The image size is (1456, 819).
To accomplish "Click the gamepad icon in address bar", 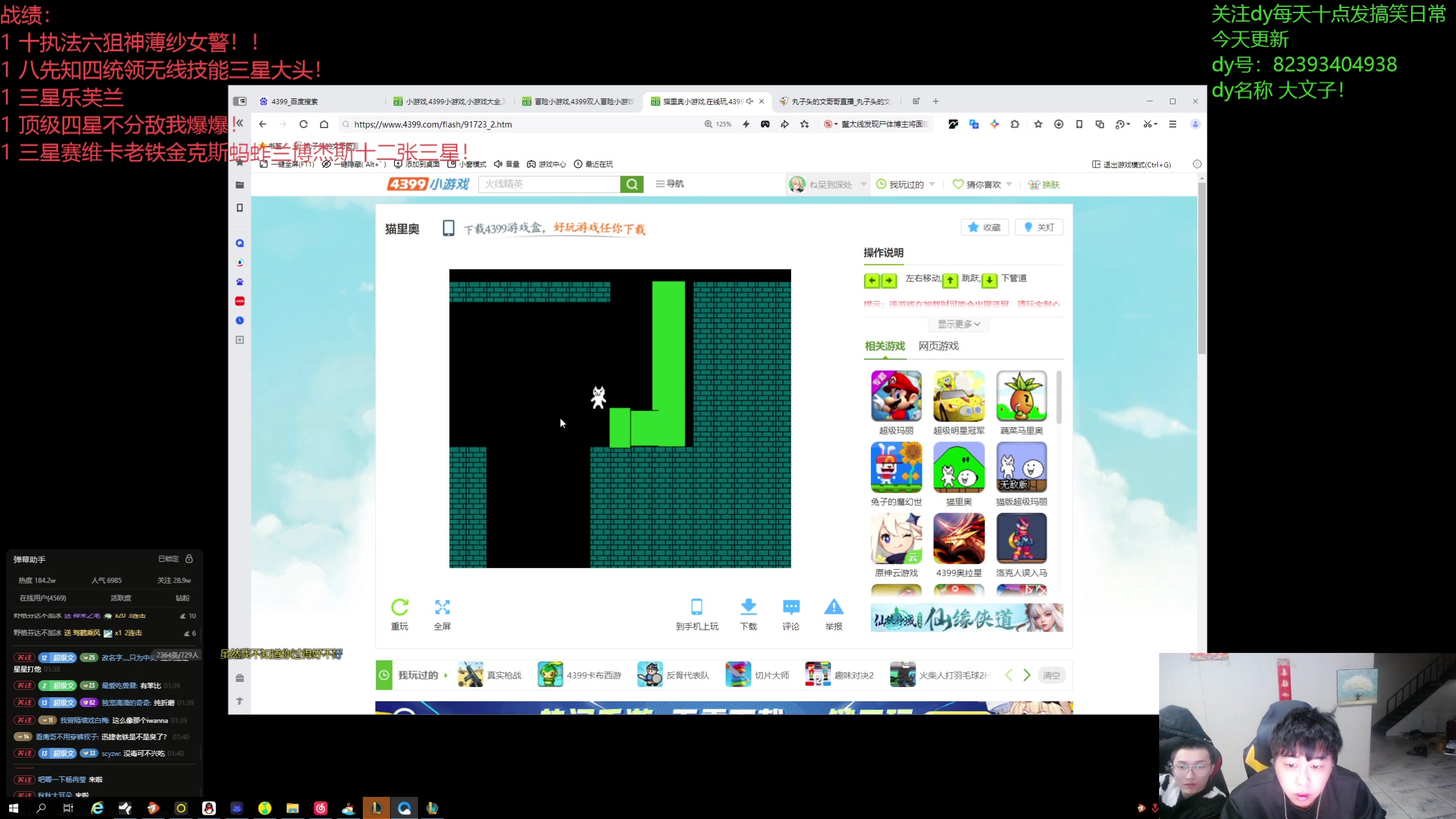I will 765,124.
